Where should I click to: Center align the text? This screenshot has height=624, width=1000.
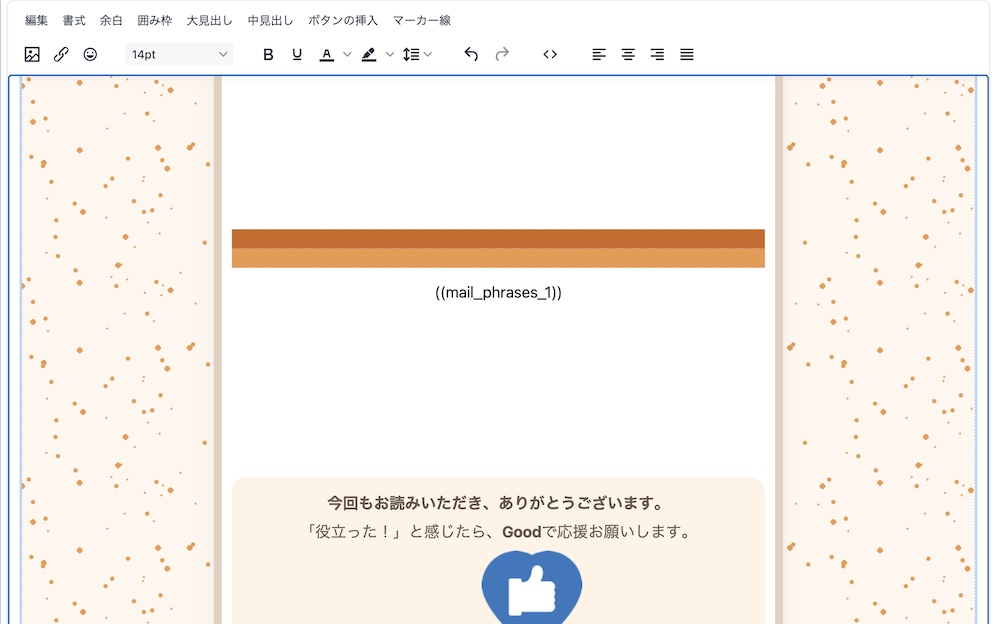click(628, 55)
